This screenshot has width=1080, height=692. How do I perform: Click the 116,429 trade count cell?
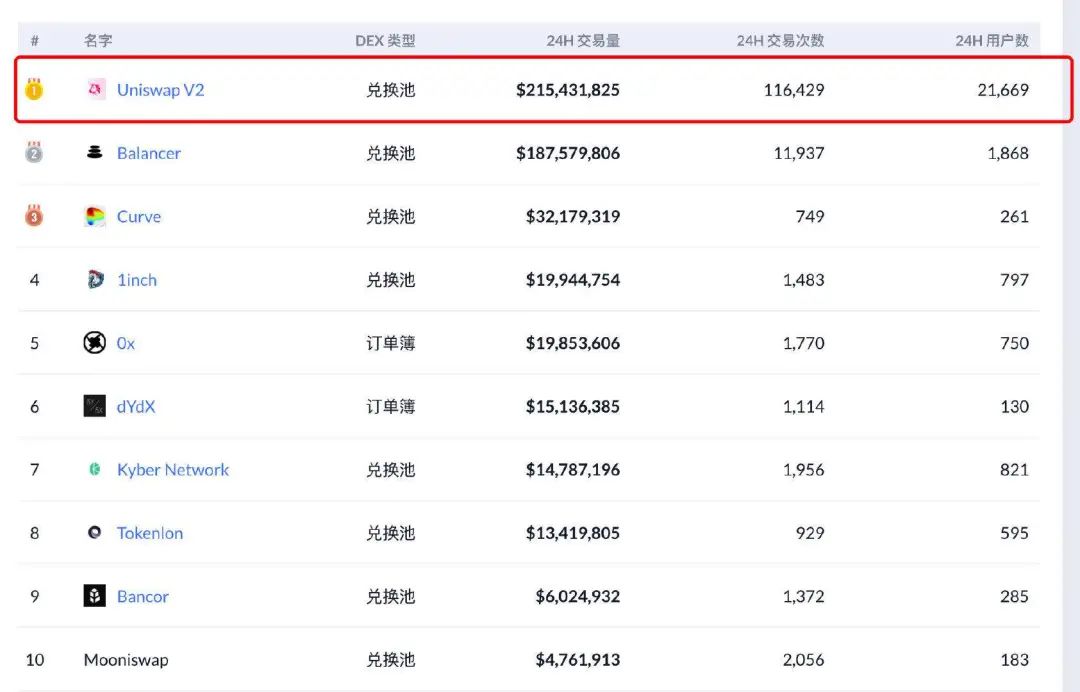[794, 90]
